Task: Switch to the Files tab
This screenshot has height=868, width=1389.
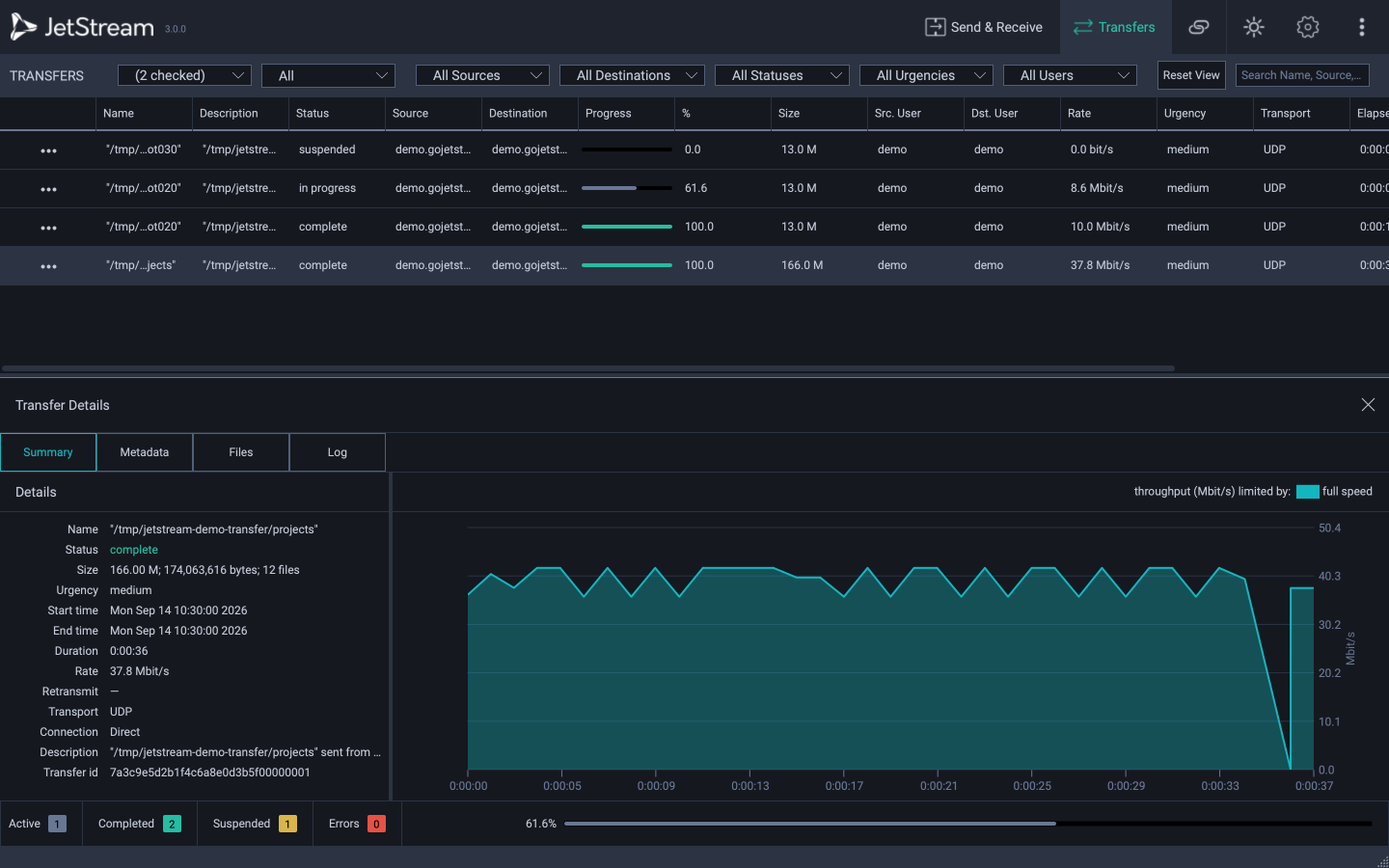Action: pyautogui.click(x=241, y=452)
